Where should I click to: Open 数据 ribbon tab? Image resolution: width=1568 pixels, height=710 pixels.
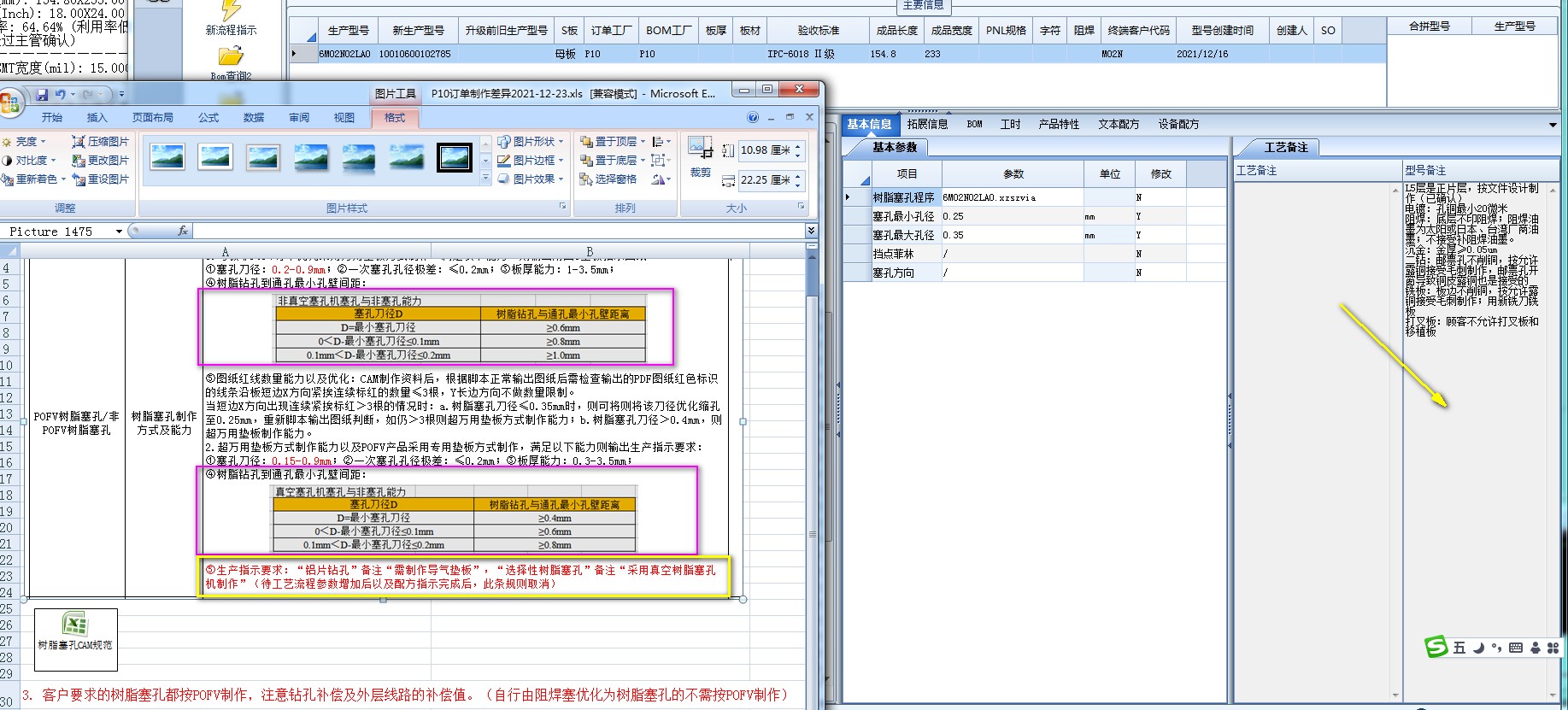coord(254,118)
